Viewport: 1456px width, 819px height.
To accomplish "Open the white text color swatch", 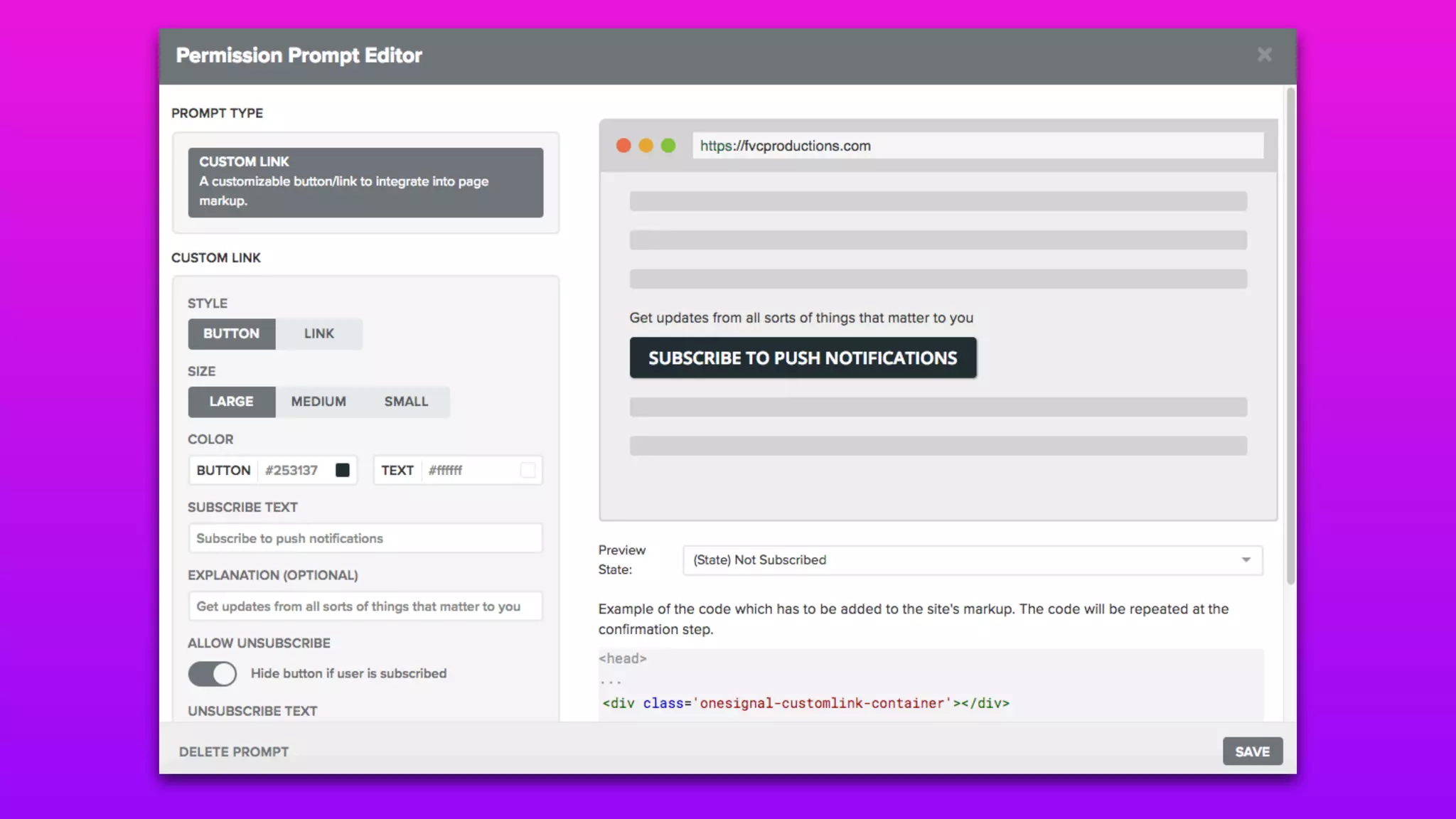I will 528,470.
